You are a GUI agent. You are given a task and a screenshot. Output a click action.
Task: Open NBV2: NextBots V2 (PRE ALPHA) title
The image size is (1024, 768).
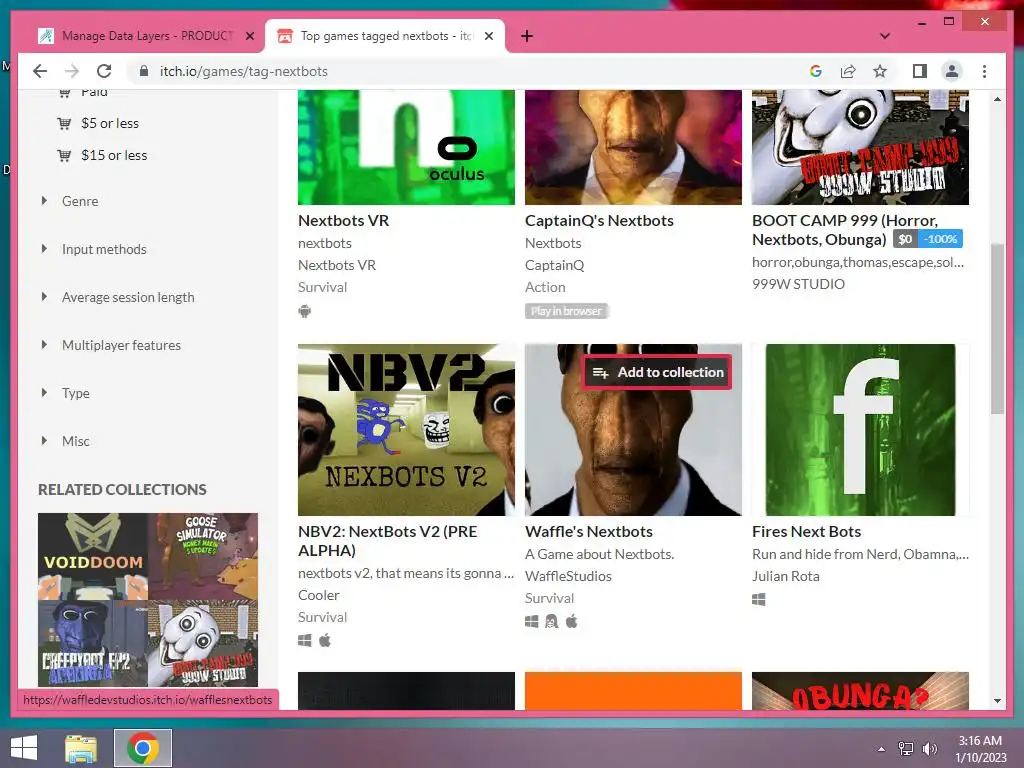(x=387, y=541)
